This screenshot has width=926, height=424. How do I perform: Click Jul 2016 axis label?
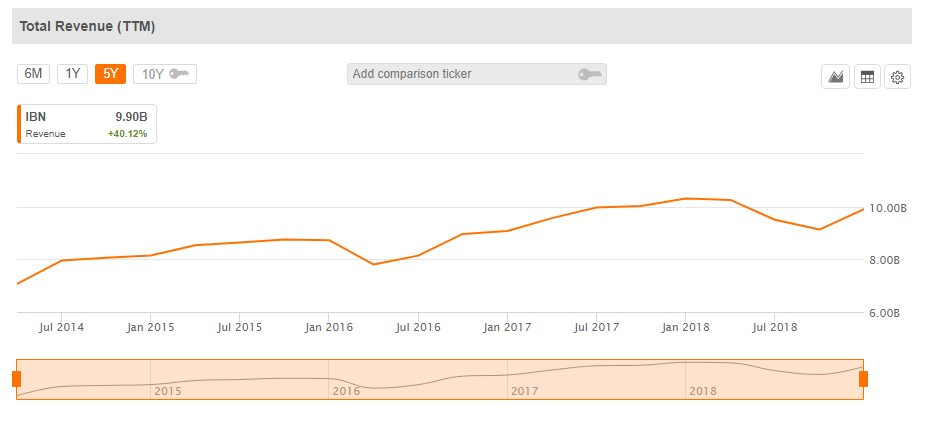(418, 327)
